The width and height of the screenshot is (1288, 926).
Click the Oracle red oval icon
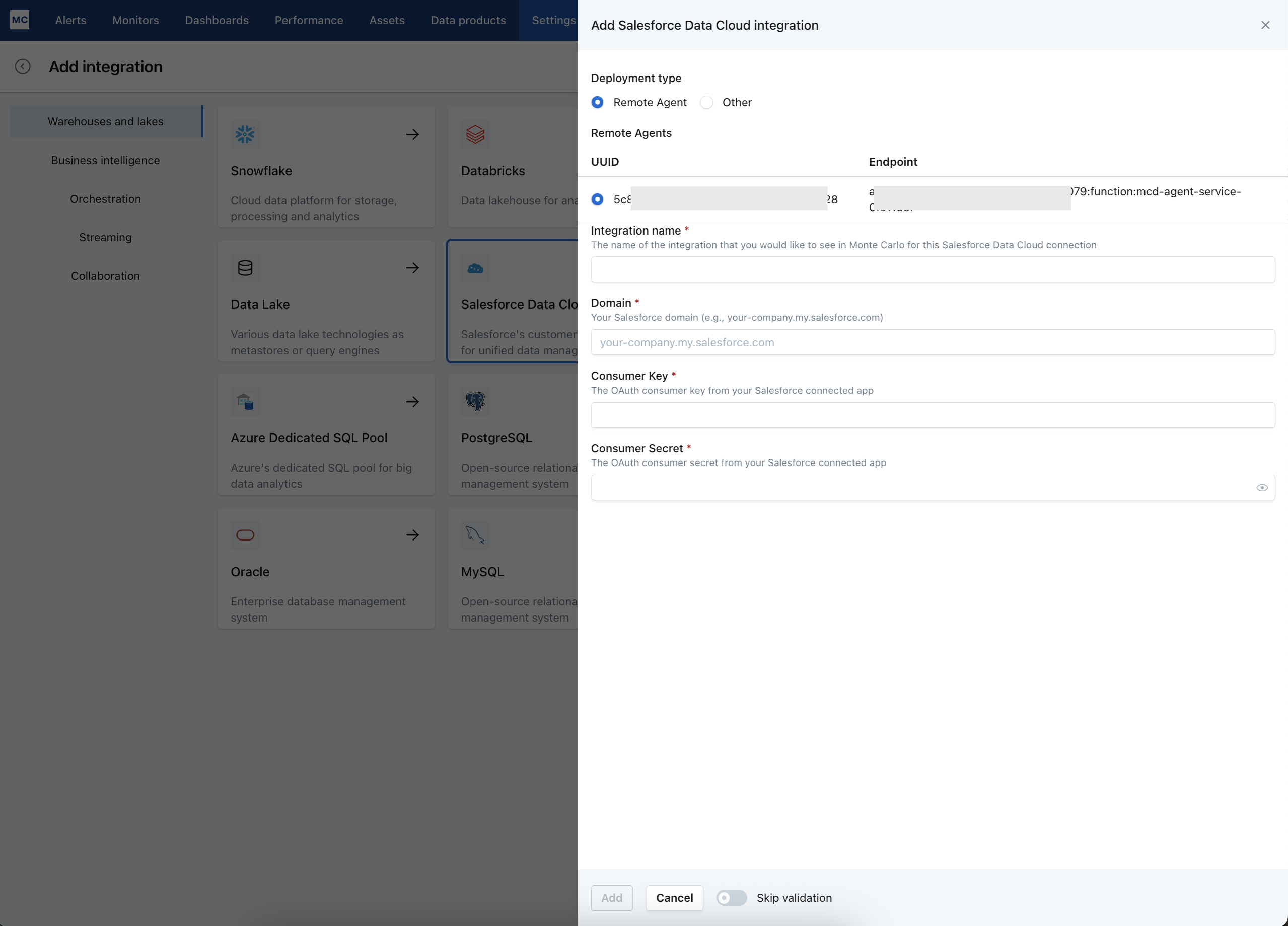click(x=245, y=535)
